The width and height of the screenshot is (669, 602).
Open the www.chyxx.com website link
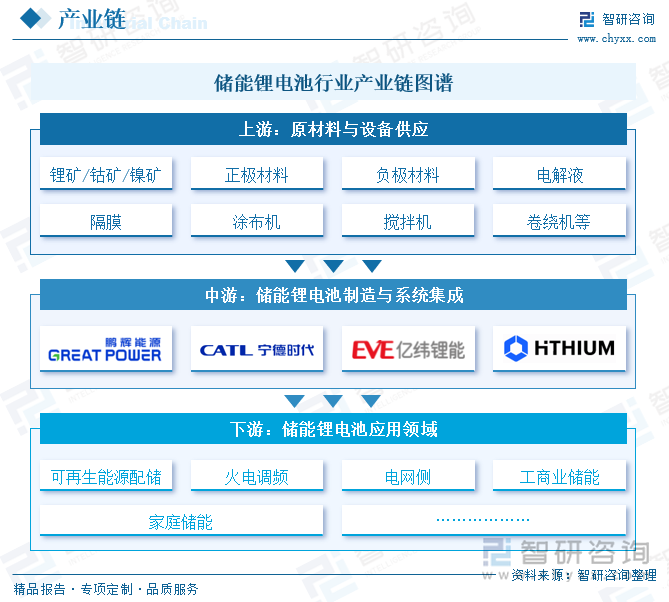(x=617, y=39)
